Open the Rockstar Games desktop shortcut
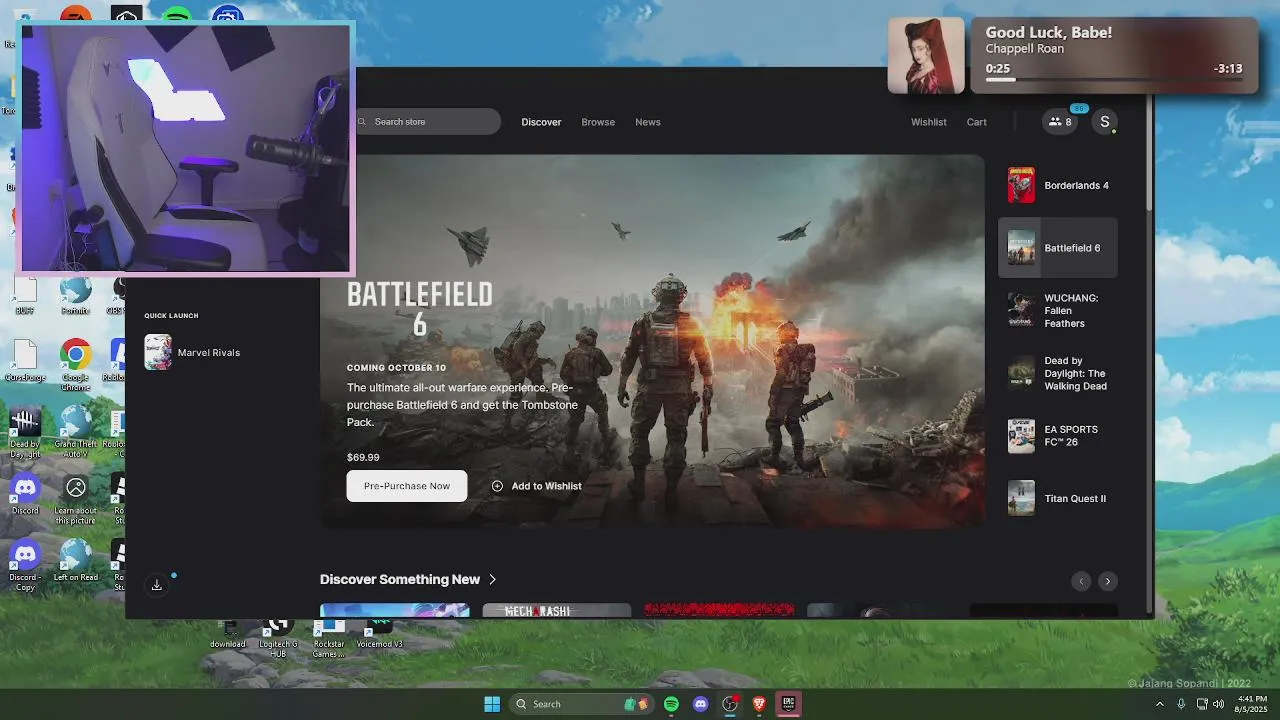Image resolution: width=1280 pixels, height=720 pixels. (329, 638)
